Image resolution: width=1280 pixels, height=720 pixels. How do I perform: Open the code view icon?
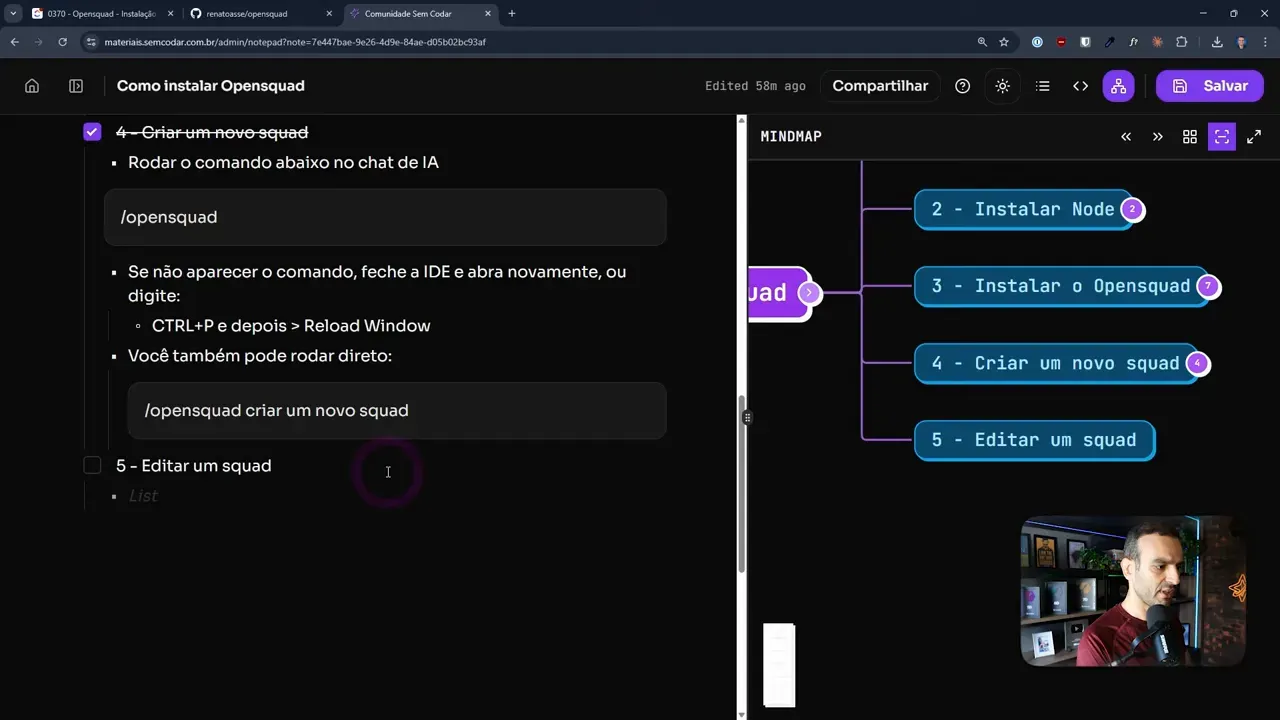[1080, 85]
